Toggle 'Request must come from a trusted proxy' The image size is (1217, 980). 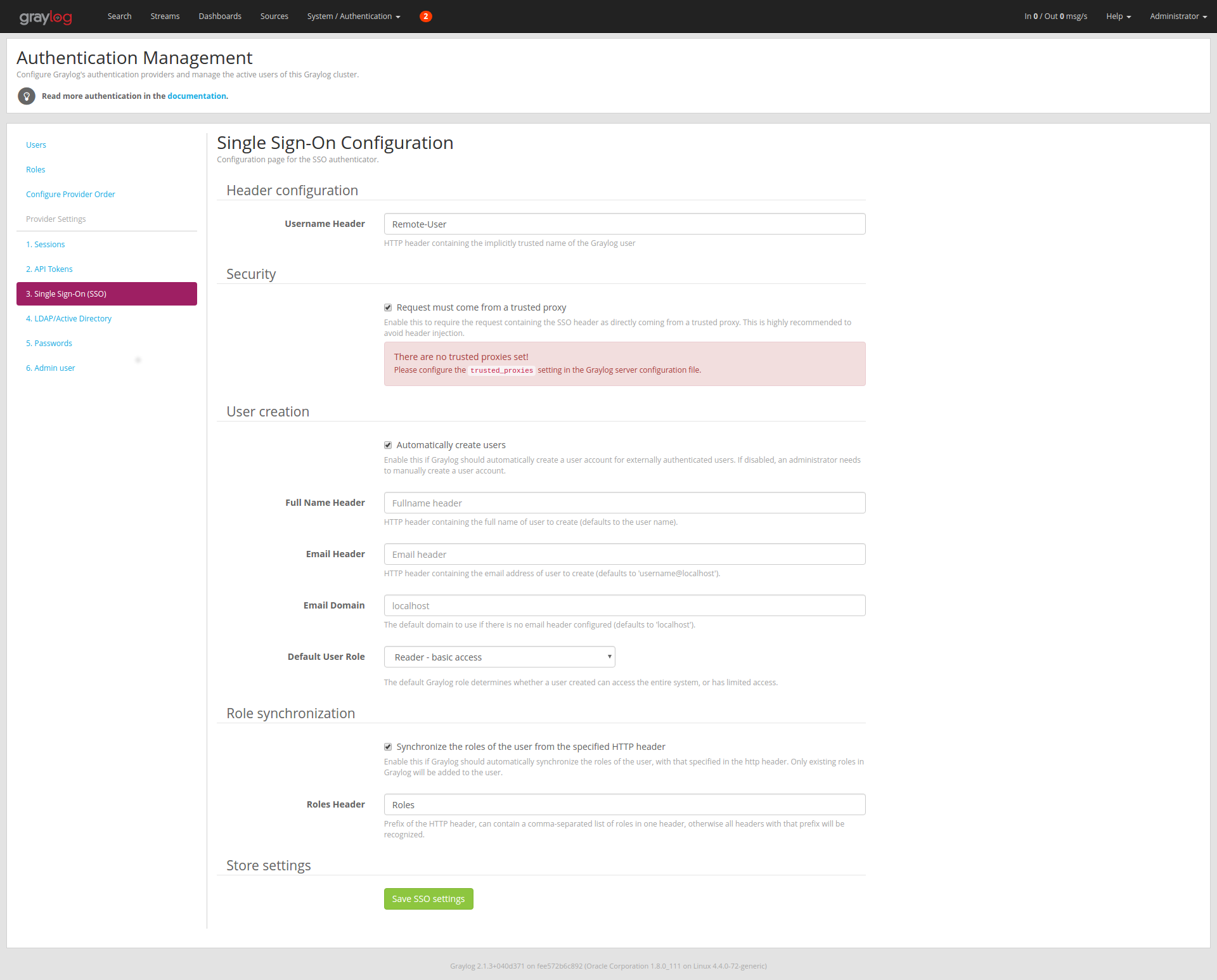[388, 307]
